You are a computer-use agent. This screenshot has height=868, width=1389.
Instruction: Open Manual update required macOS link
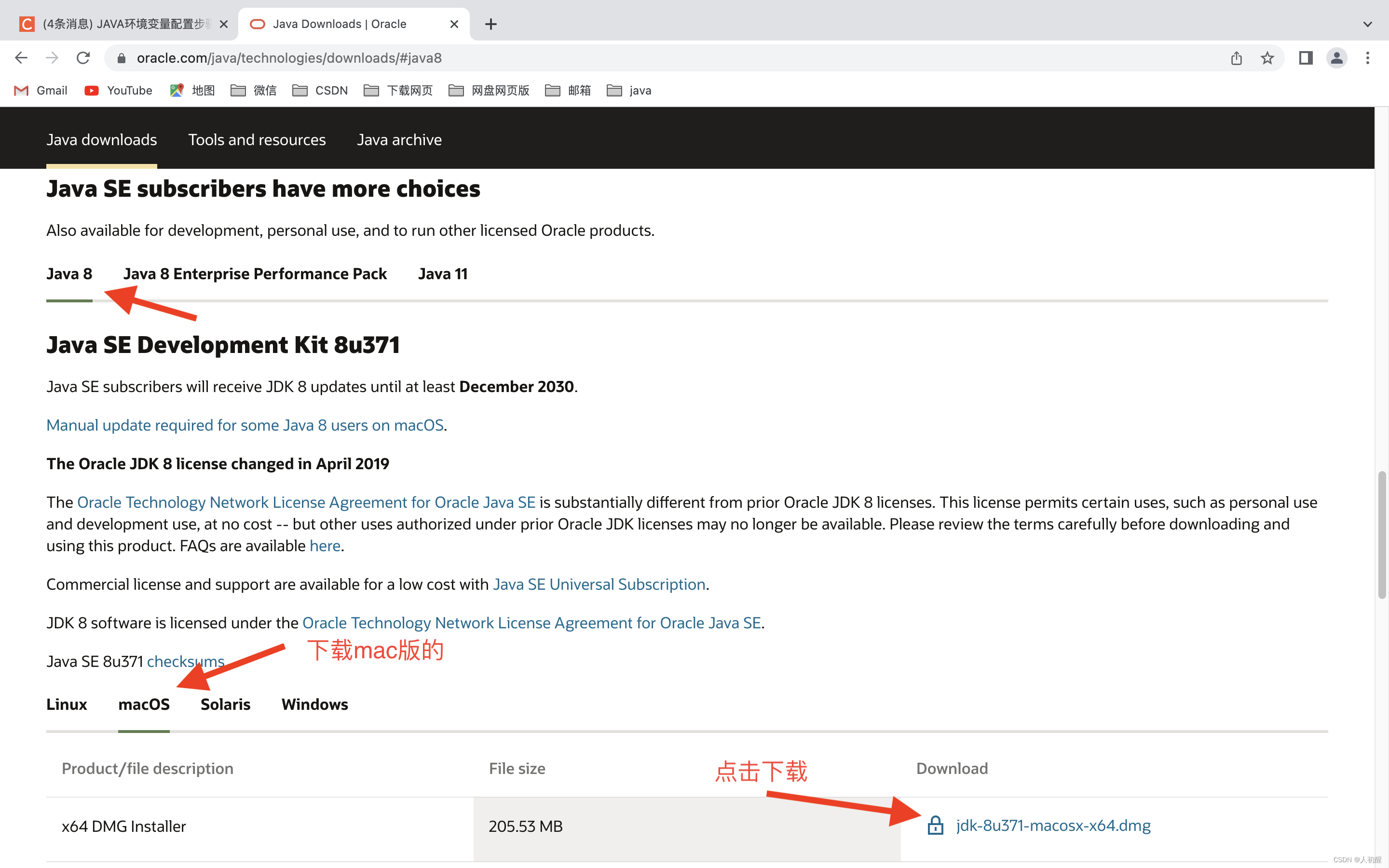[x=245, y=425]
